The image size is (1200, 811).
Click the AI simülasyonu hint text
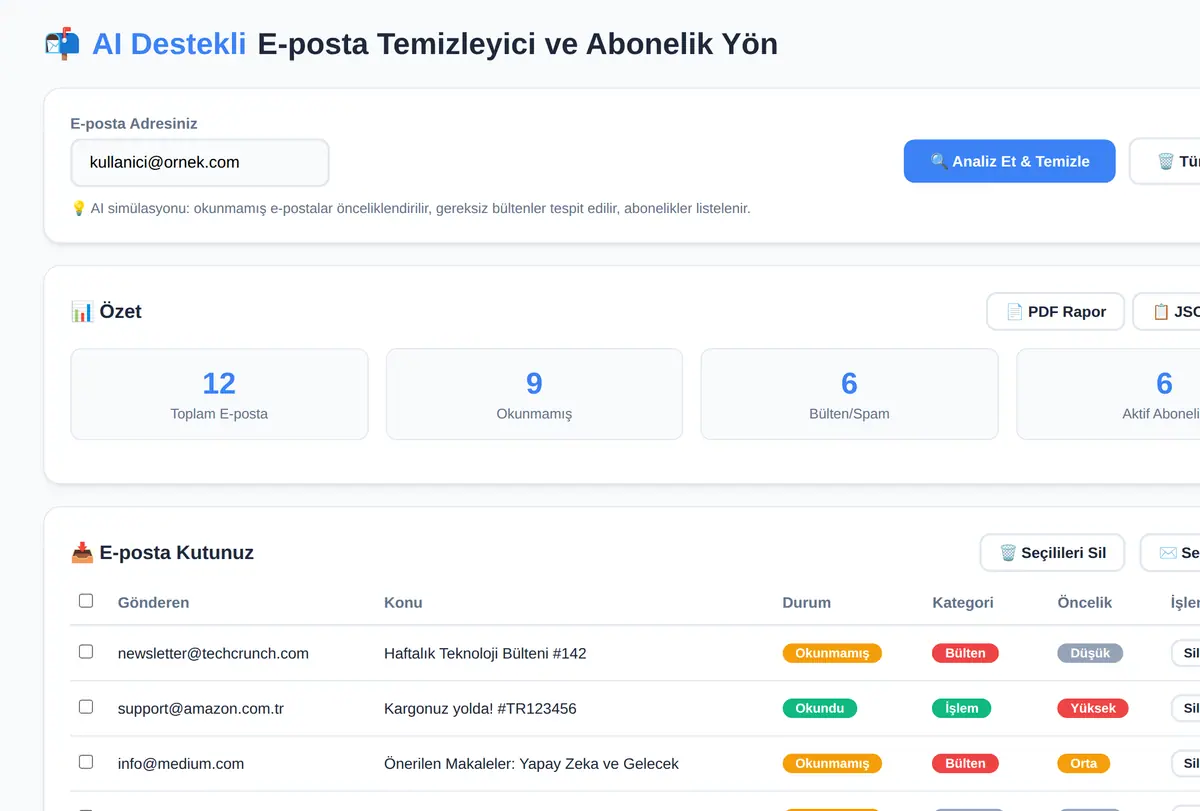pos(410,208)
